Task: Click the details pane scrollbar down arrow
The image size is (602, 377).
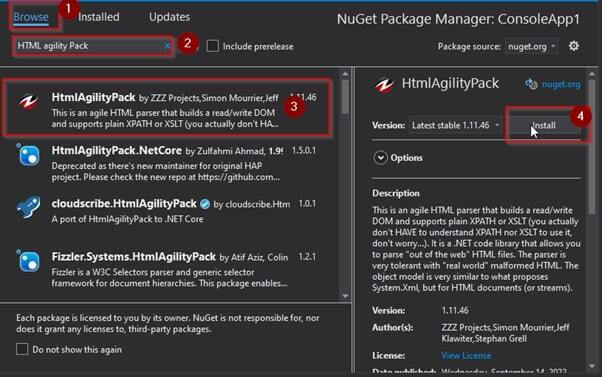Action: pyautogui.click(x=592, y=366)
